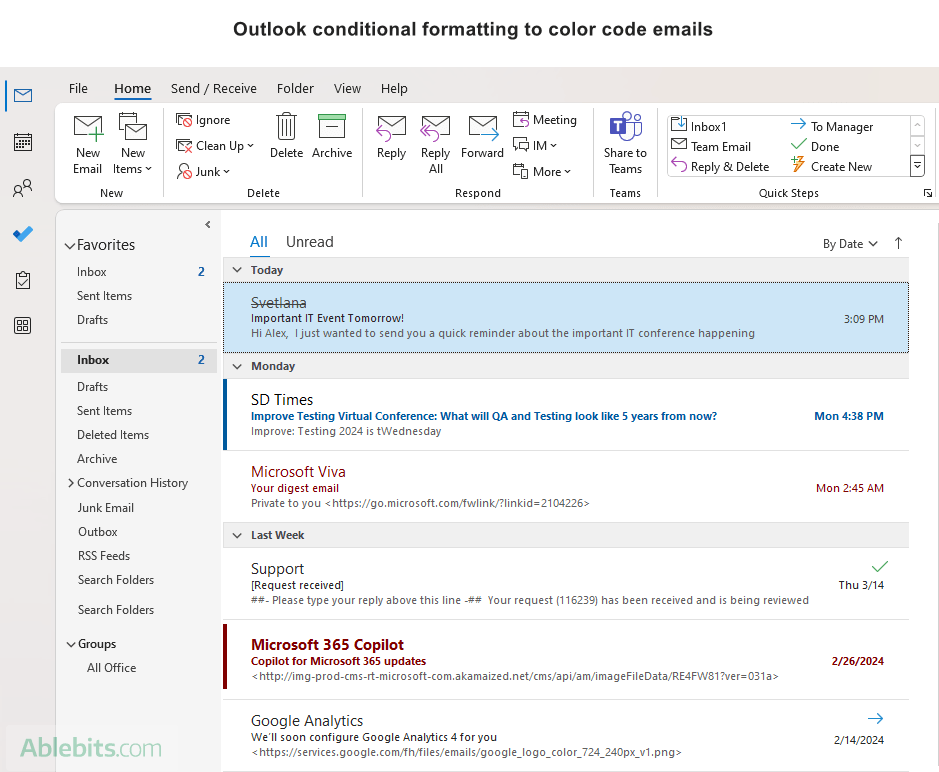
Task: Collapse the Favorites section
Action: pyautogui.click(x=70, y=246)
